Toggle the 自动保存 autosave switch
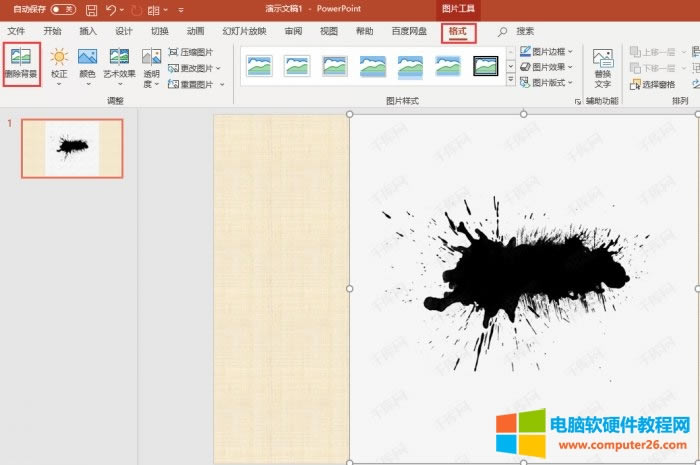Screen dimensions: 700x465 pos(63,10)
